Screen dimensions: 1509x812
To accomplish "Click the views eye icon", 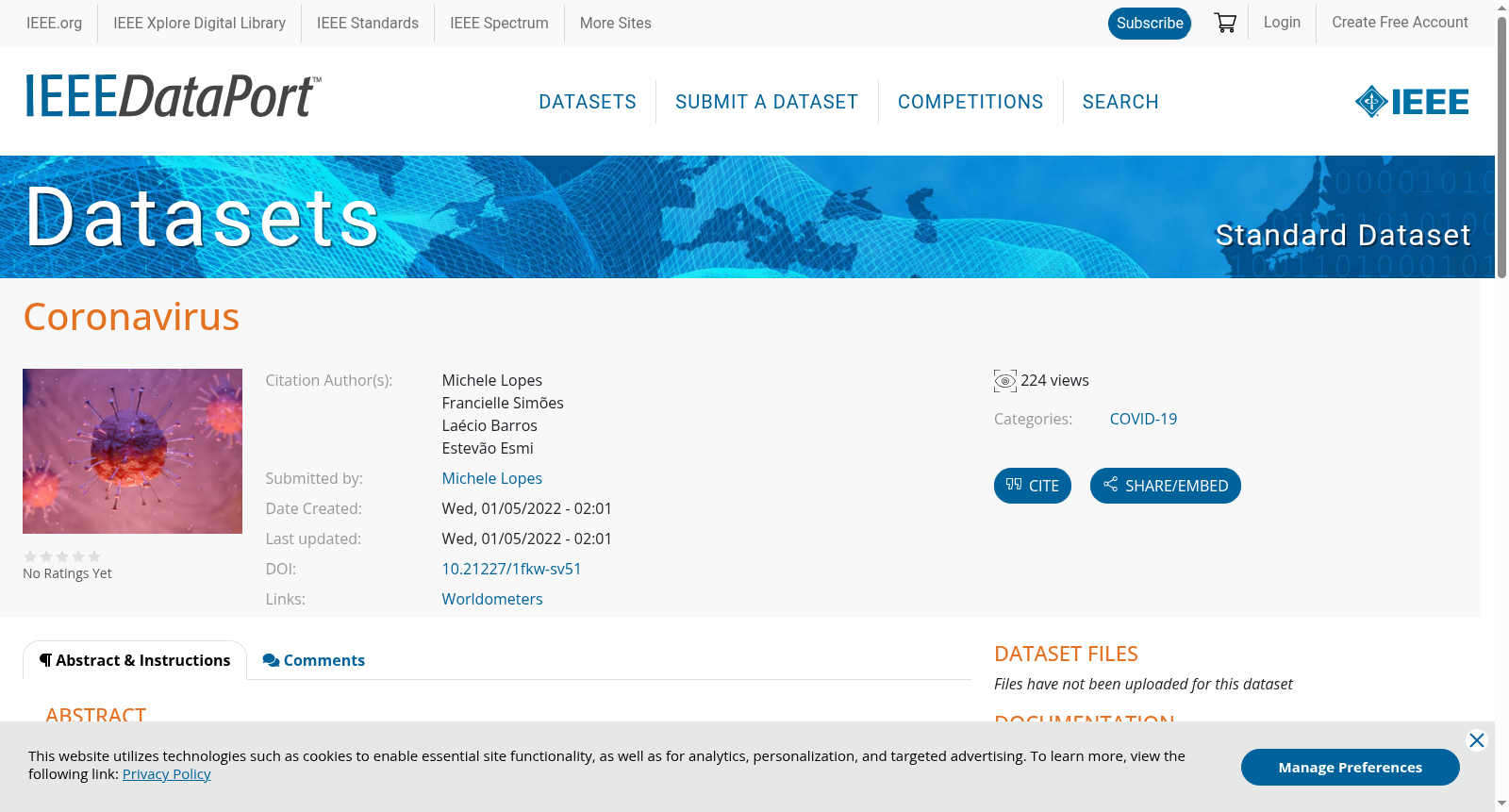I will (1005, 381).
